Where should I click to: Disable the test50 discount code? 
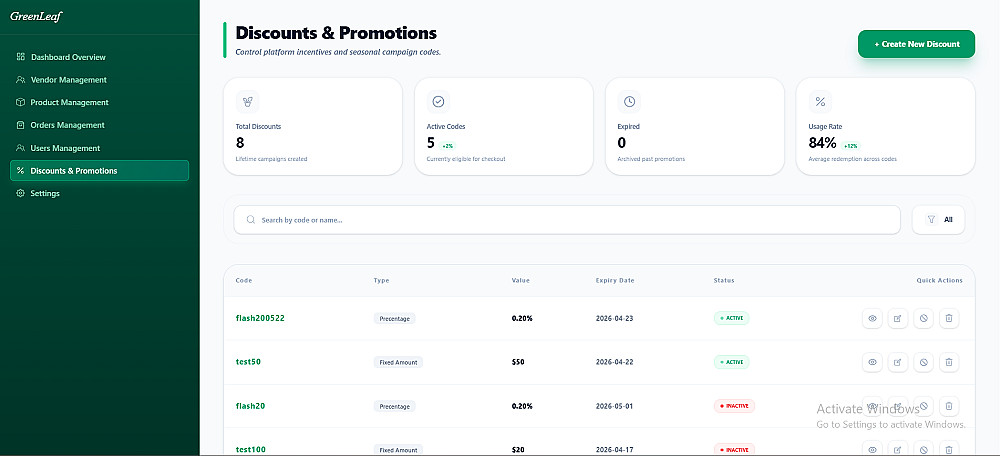[923, 362]
